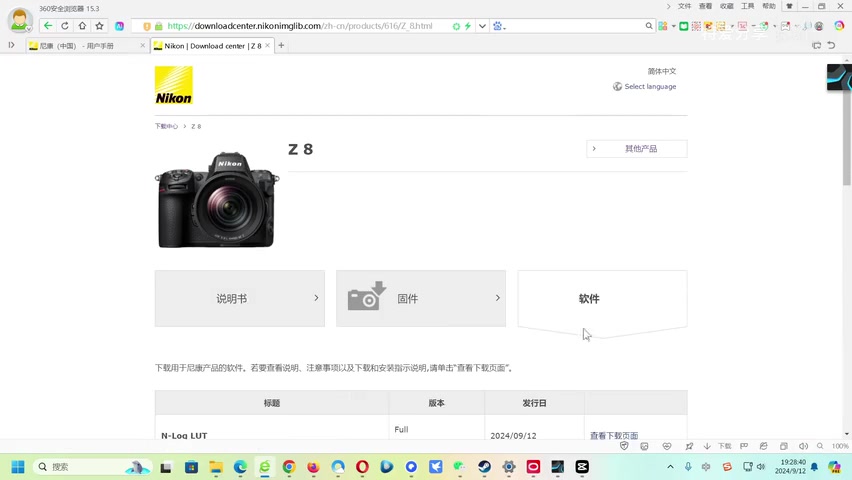Screen dimensions: 852x480
Task: Expand the address bar history dropdown arrow
Action: [x=482, y=26]
